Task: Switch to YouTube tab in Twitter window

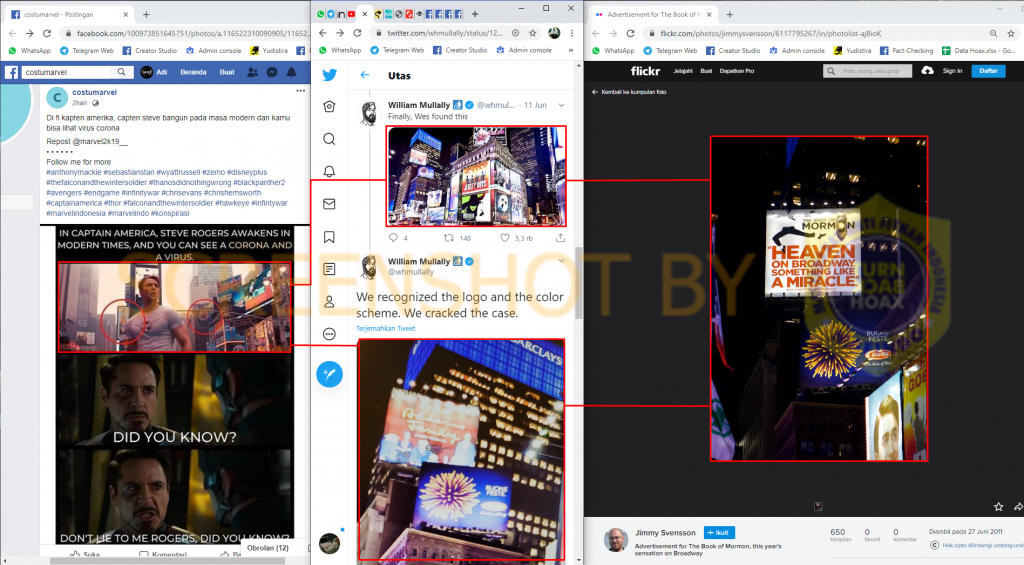Action: pos(351,14)
